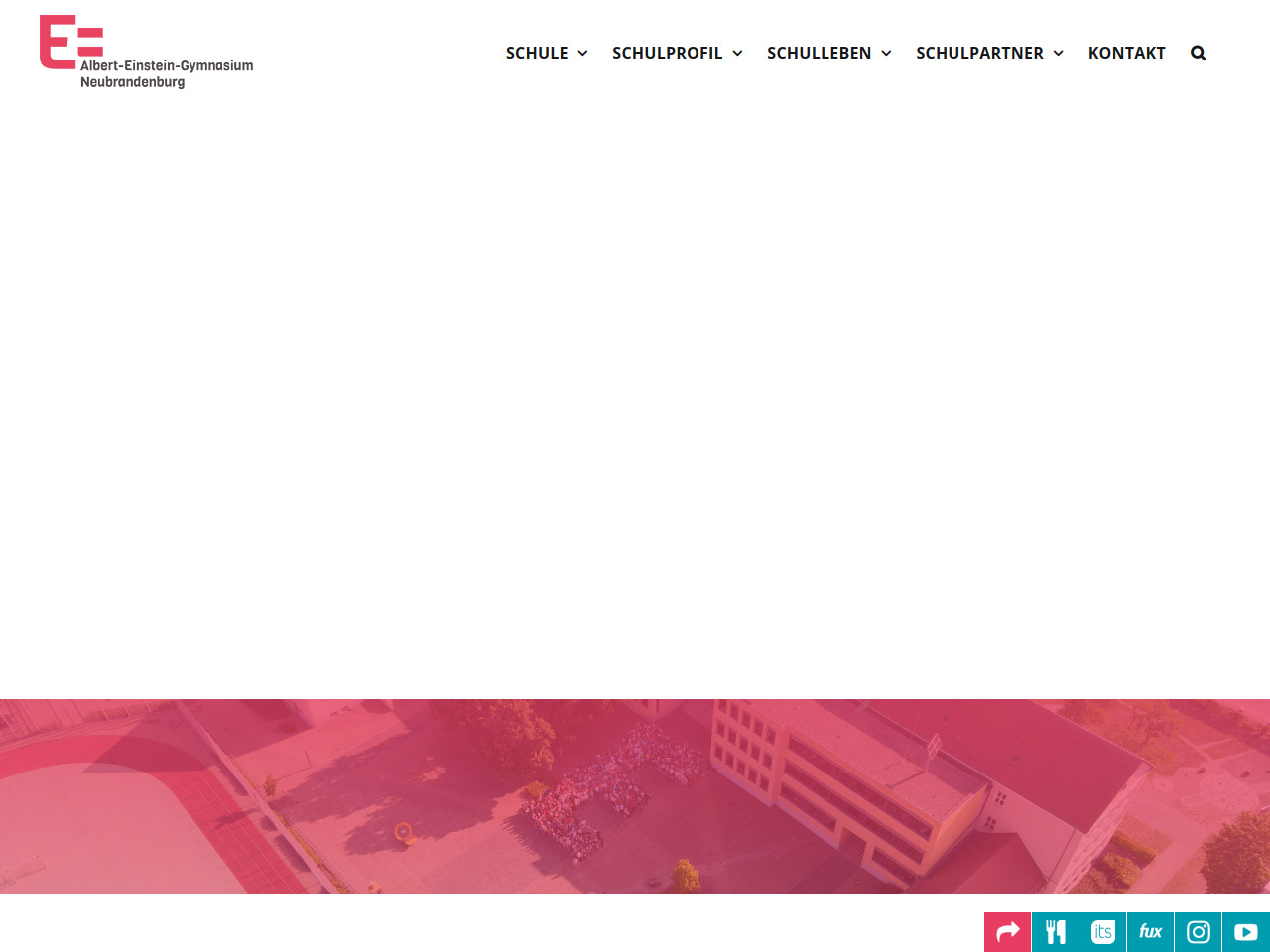Expand the chevron beside SCHULPROFIL
1270x952 pixels.
coord(737,54)
